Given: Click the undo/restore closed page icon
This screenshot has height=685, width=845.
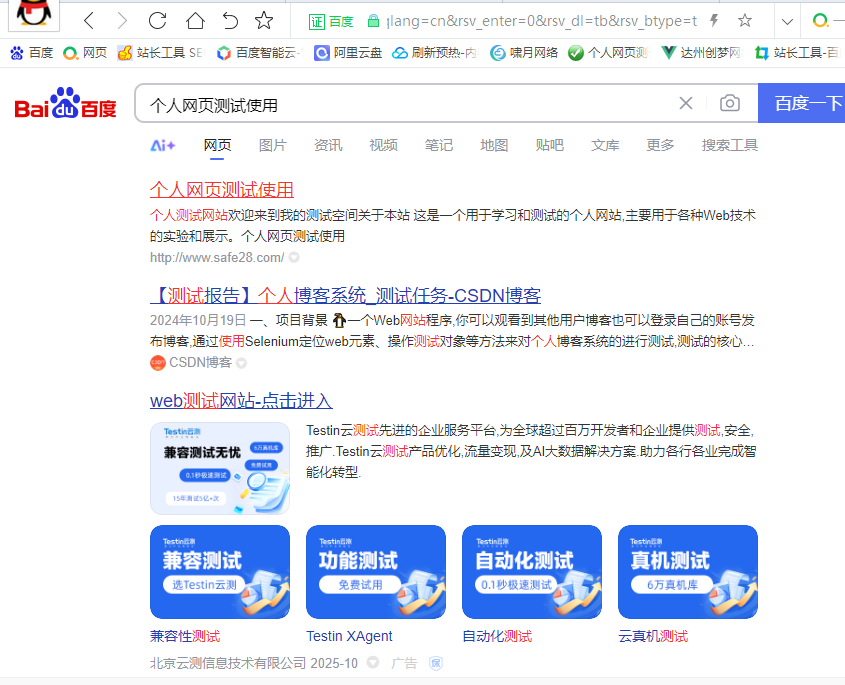Looking at the screenshot, I should pos(230,21).
